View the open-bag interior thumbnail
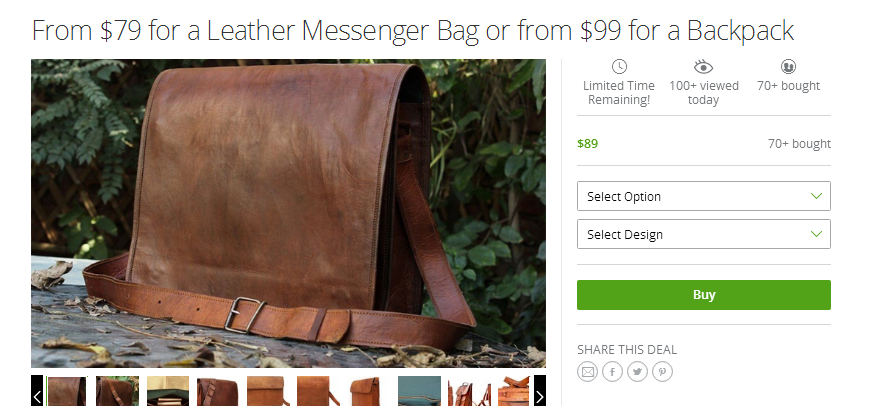The height and width of the screenshot is (406, 869). coord(168,391)
